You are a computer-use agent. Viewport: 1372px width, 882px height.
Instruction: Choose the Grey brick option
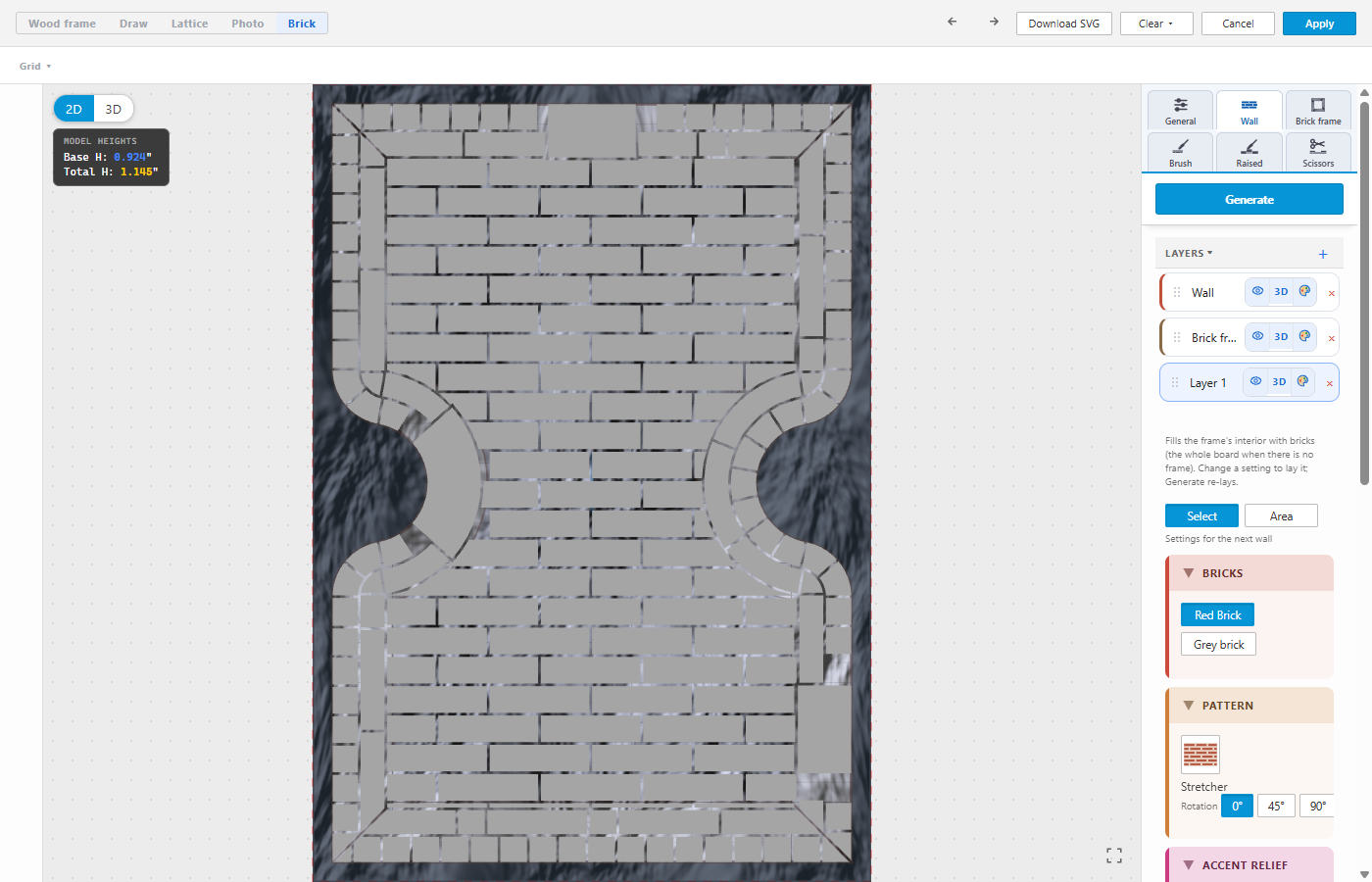click(x=1218, y=644)
